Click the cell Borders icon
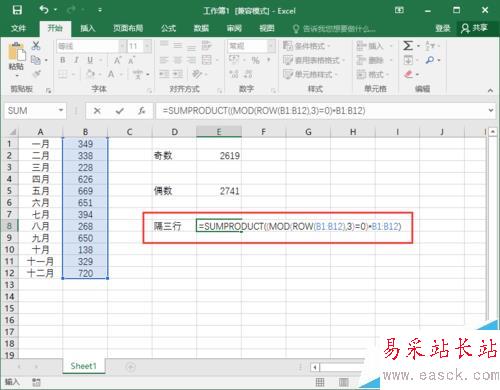 click(x=63, y=74)
